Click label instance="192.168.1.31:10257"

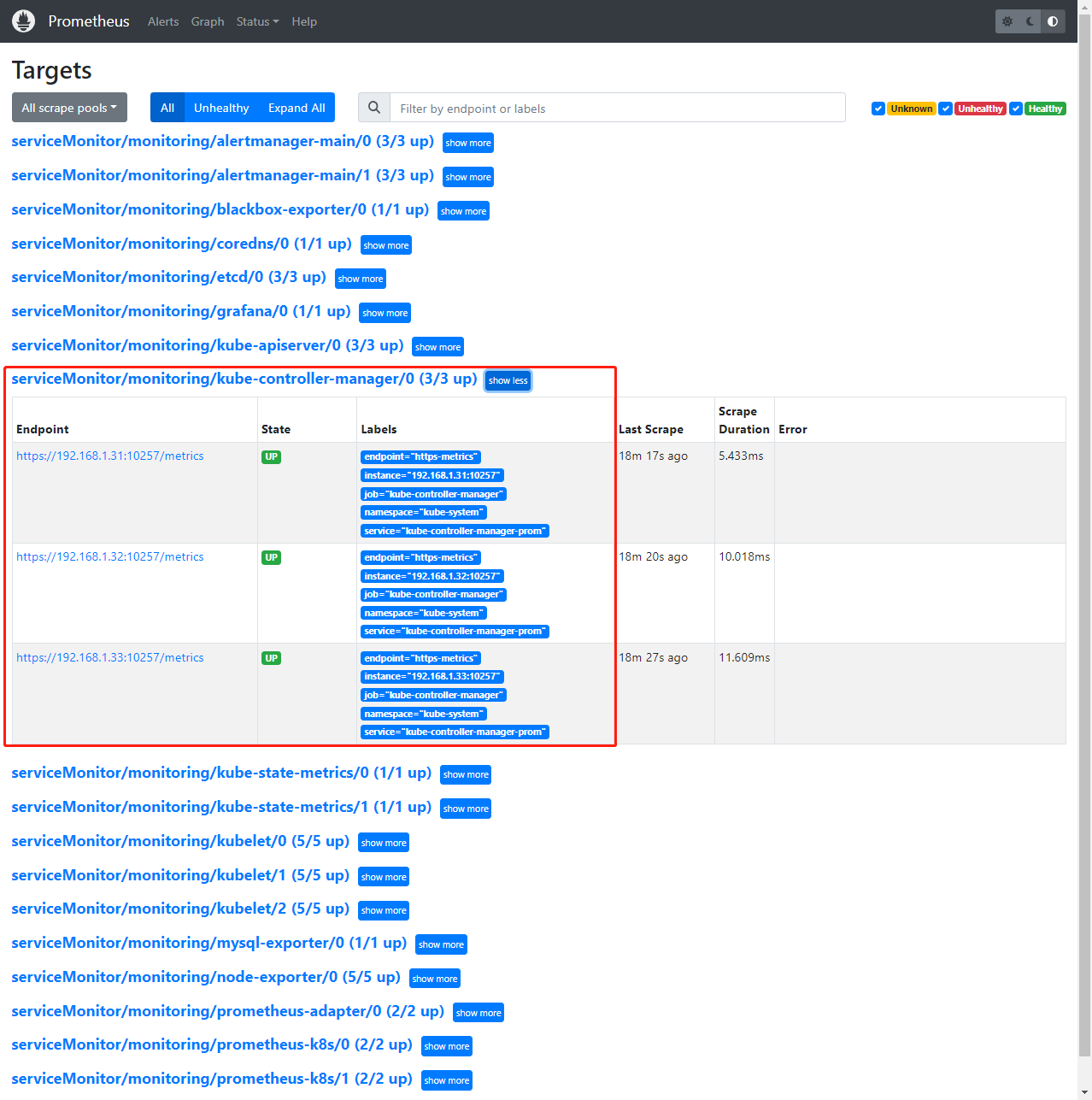coord(432,476)
